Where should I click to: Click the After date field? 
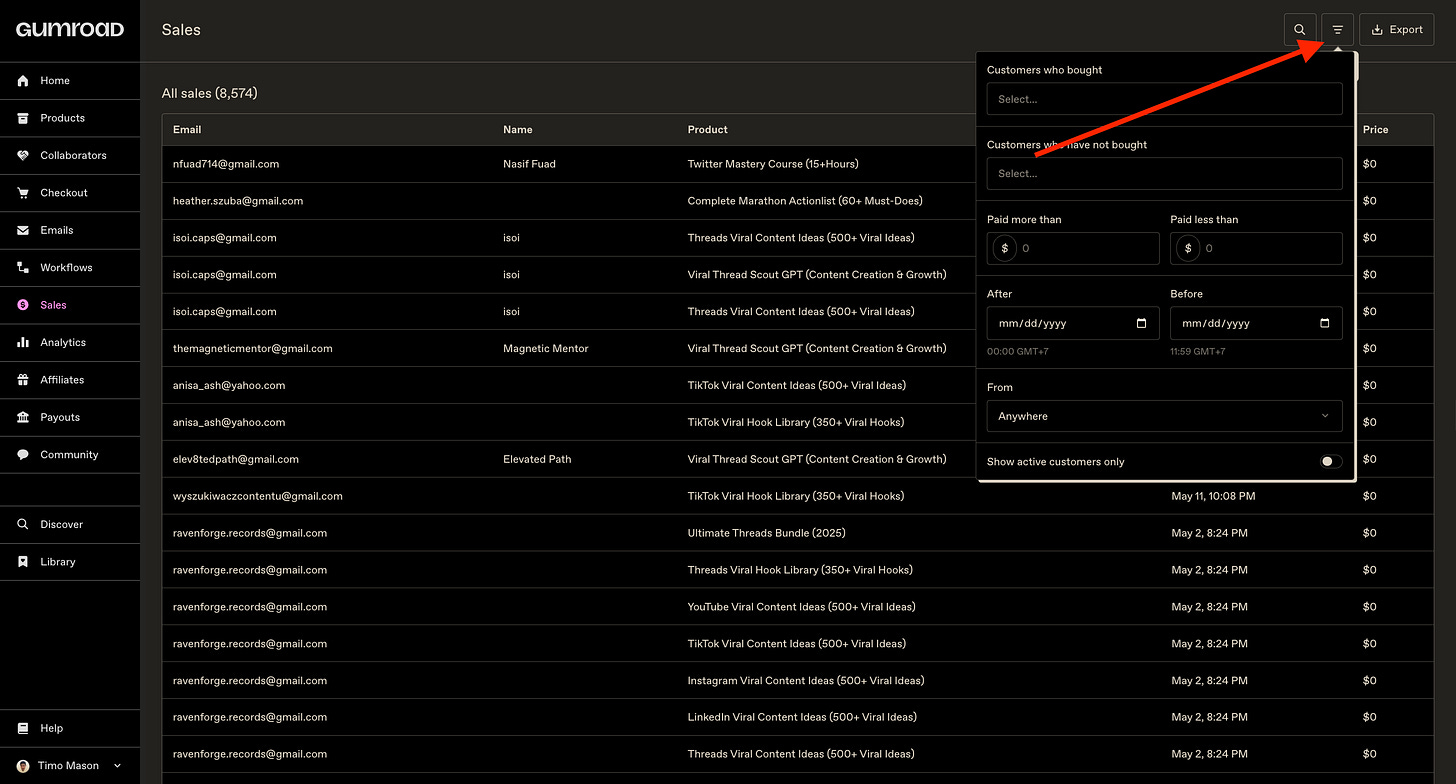pos(1073,323)
